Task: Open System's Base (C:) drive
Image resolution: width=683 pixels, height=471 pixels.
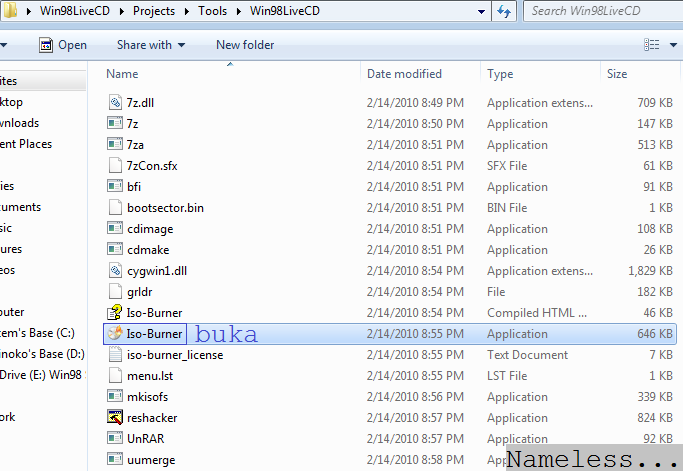Action: (37, 333)
